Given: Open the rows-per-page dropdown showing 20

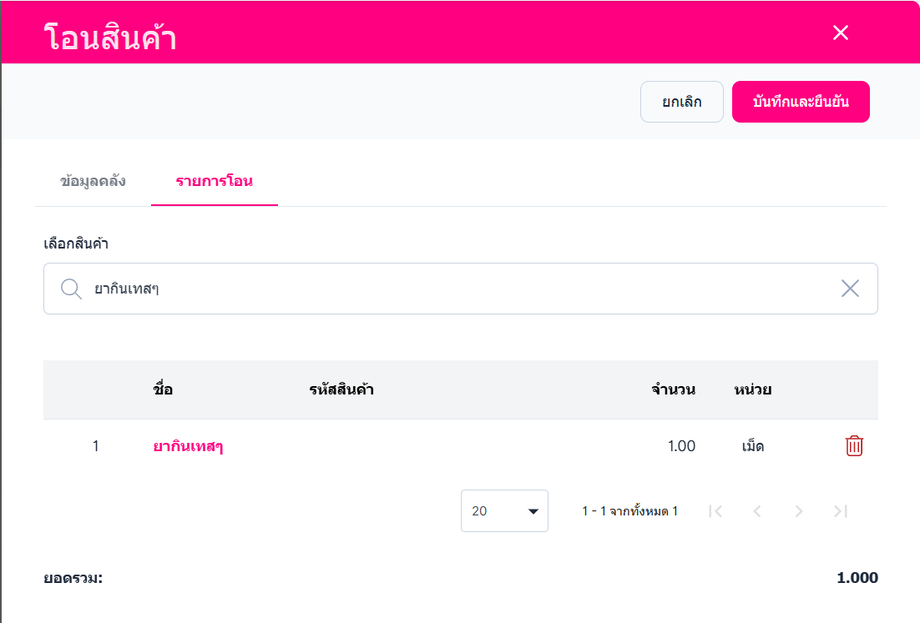Looking at the screenshot, I should point(505,511).
